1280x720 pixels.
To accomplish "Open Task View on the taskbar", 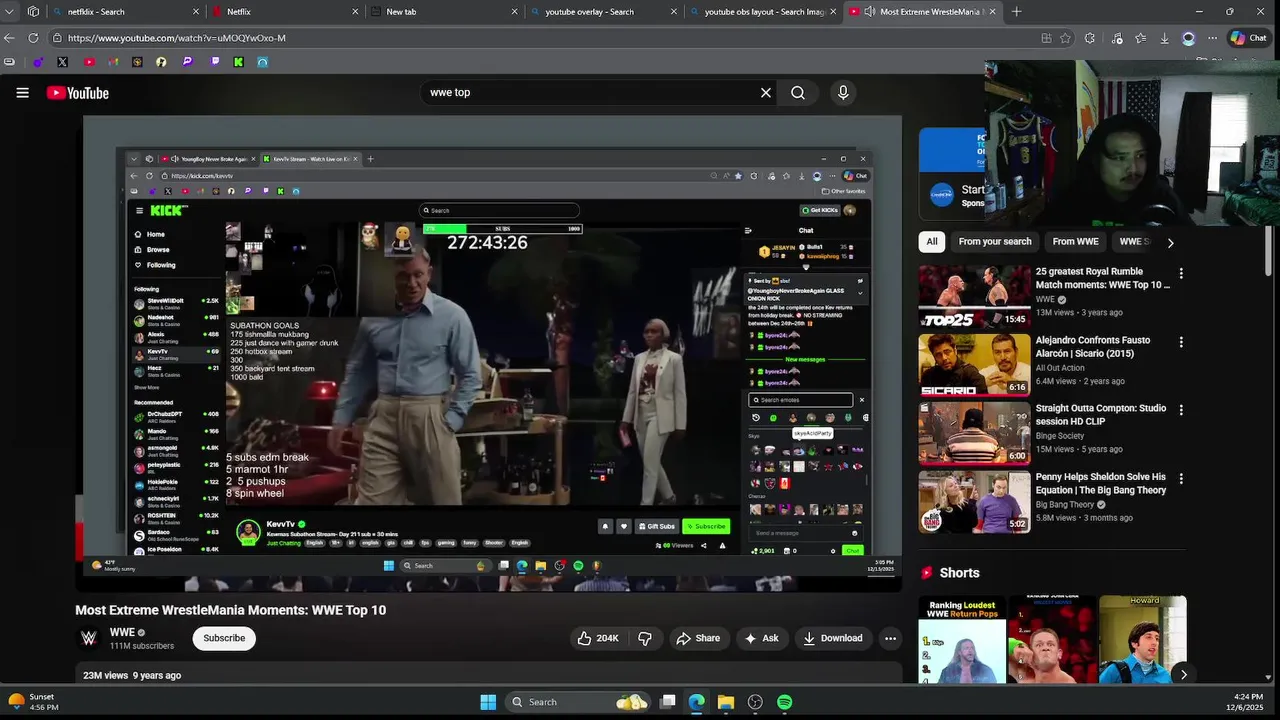I will tap(668, 702).
